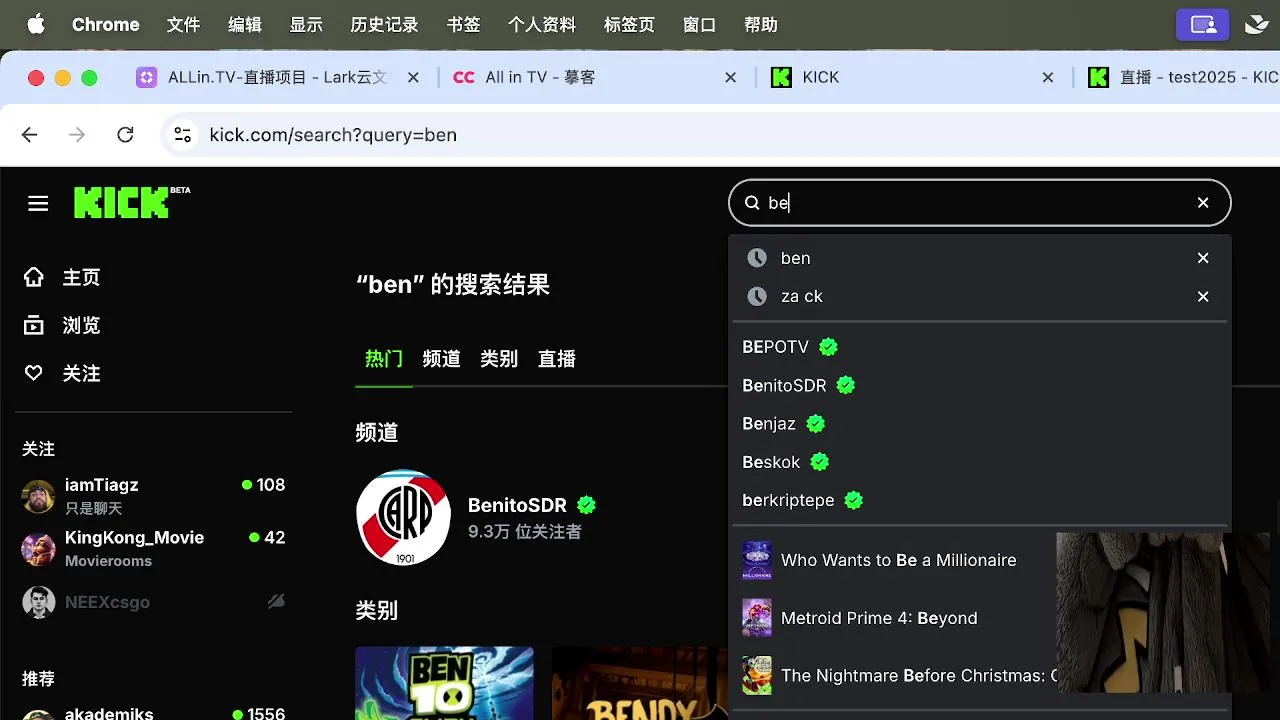Click verified badge next to BEPOTV
Viewport: 1280px width, 720px height.
(x=828, y=347)
